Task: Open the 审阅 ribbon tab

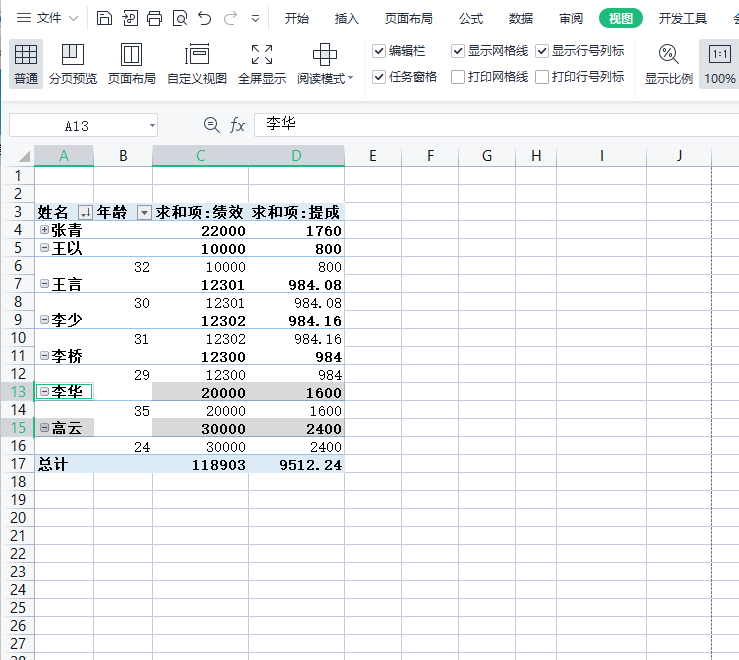Action: pos(571,18)
